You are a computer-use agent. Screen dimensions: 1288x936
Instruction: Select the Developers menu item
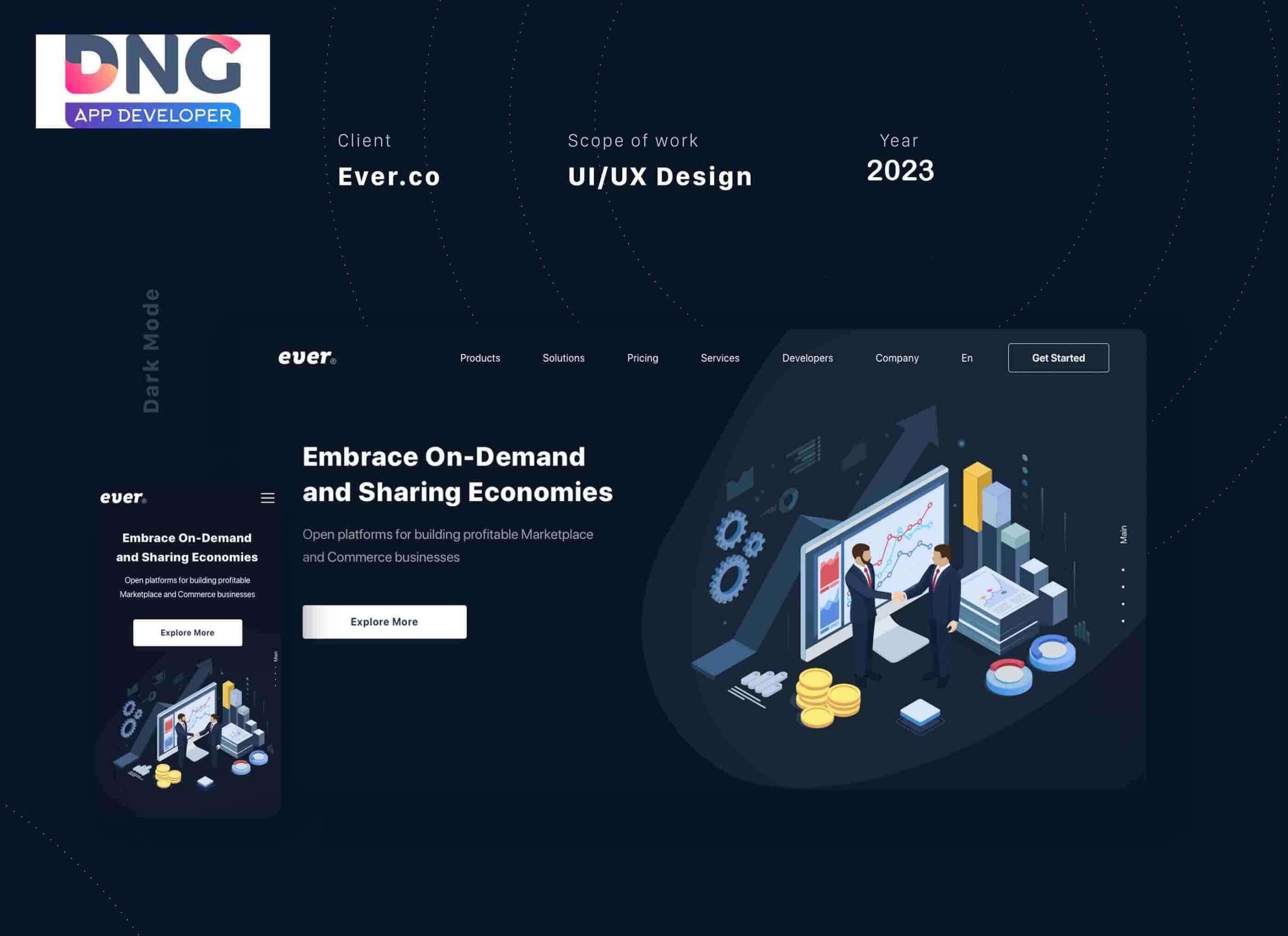(807, 357)
